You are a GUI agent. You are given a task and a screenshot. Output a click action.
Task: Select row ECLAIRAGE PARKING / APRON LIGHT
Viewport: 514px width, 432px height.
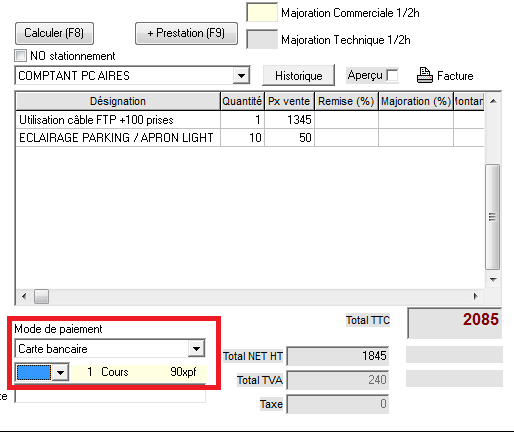(x=250, y=138)
